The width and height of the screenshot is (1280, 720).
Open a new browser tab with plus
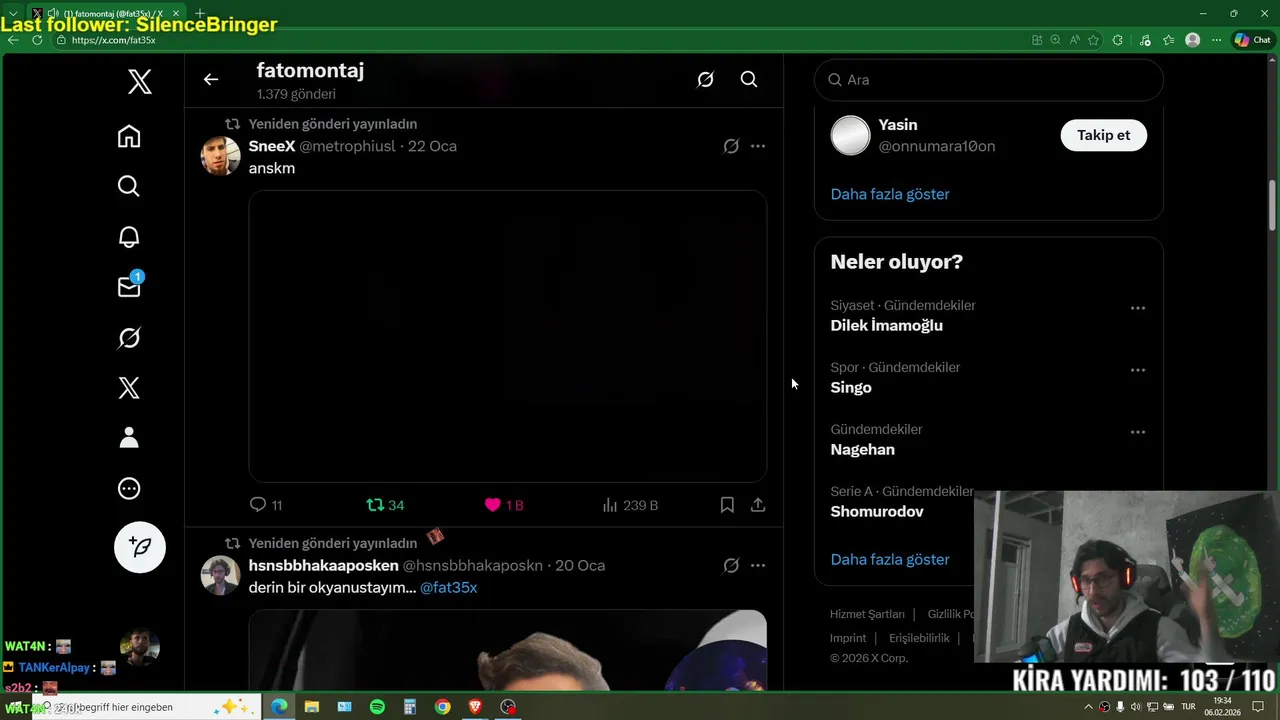pyautogui.click(x=199, y=13)
